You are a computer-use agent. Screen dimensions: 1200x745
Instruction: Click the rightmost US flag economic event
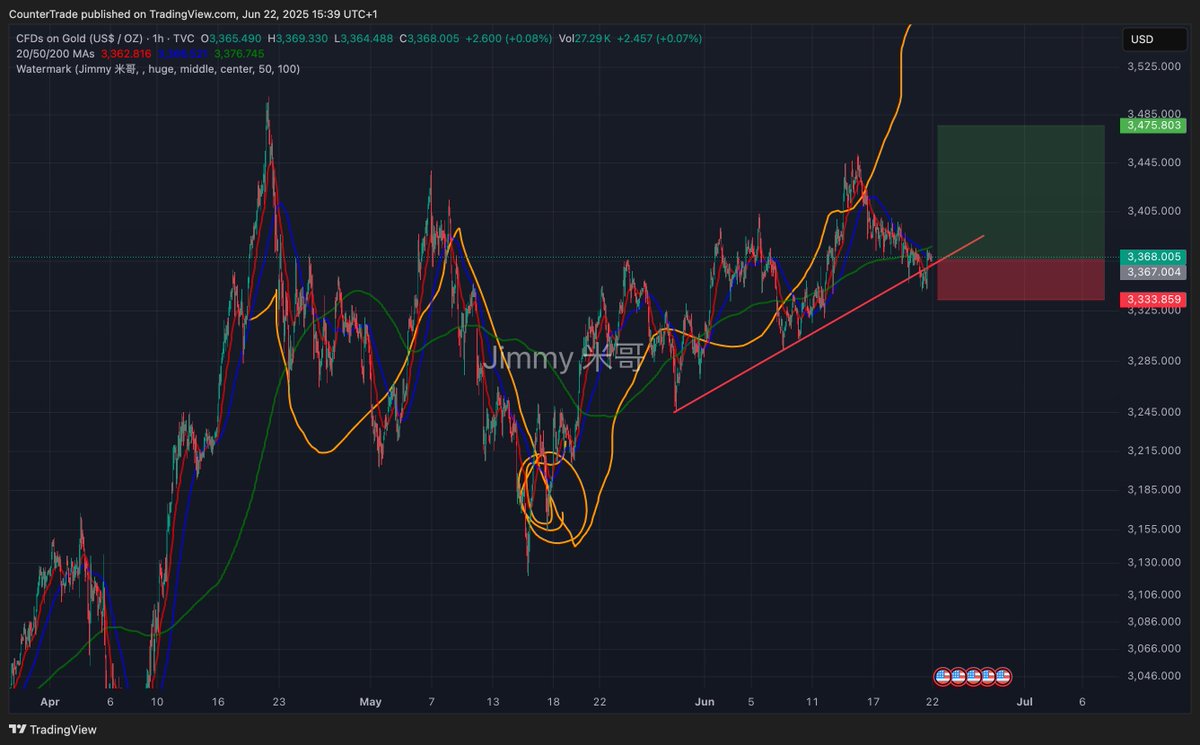(1004, 677)
